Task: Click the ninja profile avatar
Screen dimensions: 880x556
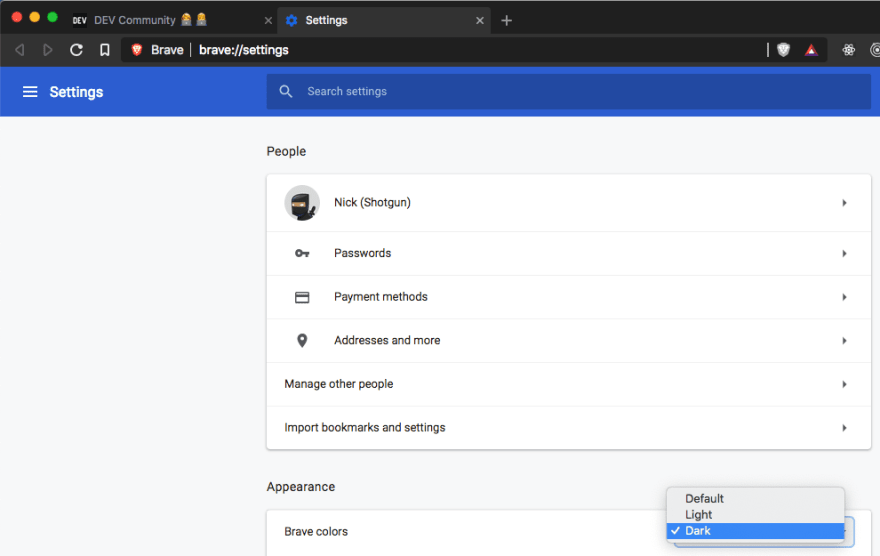Action: coord(302,203)
